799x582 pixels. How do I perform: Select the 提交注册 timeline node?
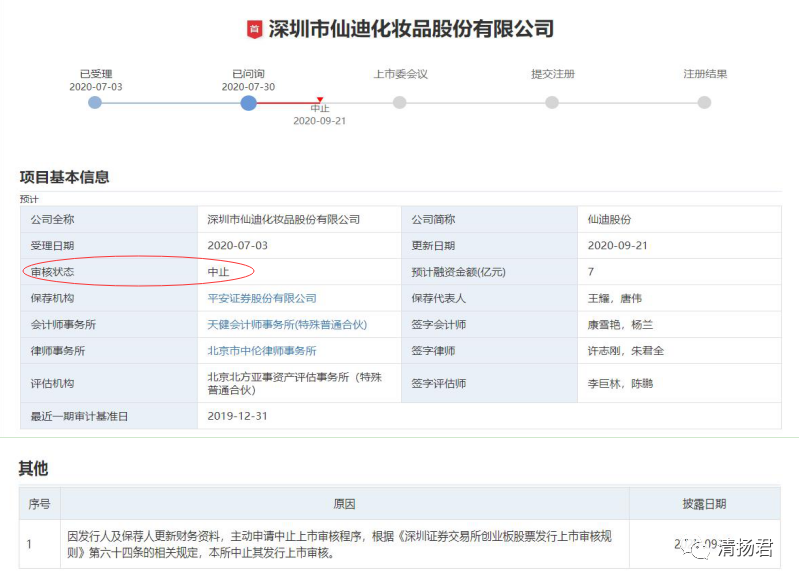(552, 102)
